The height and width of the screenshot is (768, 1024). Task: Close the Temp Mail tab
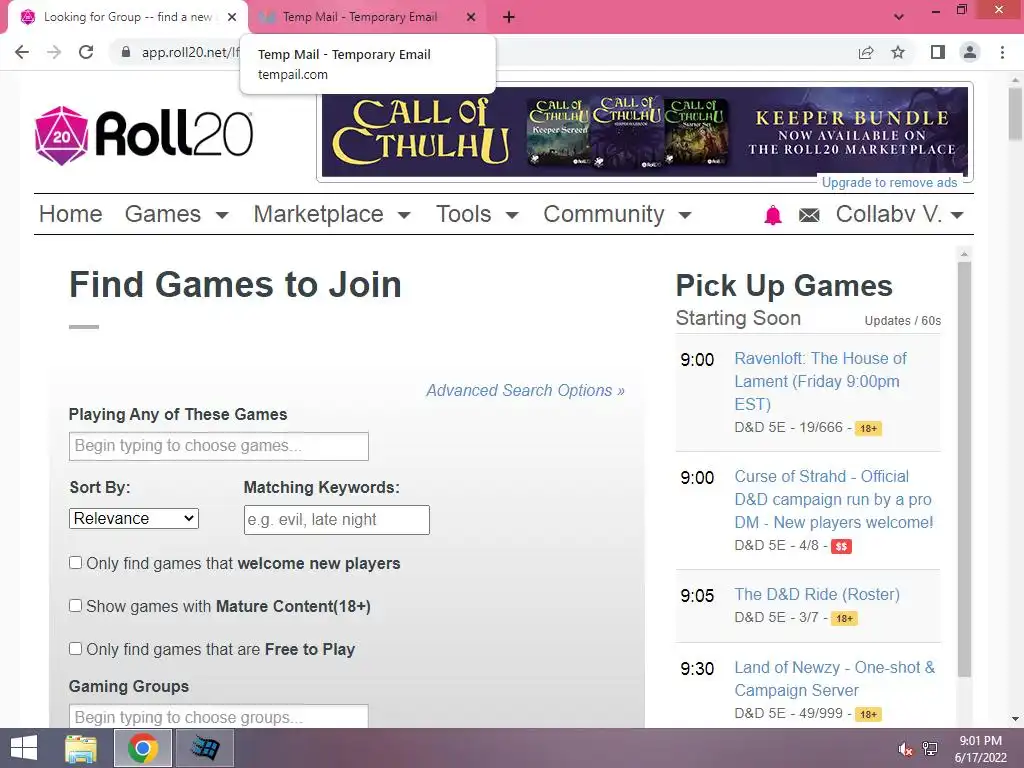coord(471,18)
